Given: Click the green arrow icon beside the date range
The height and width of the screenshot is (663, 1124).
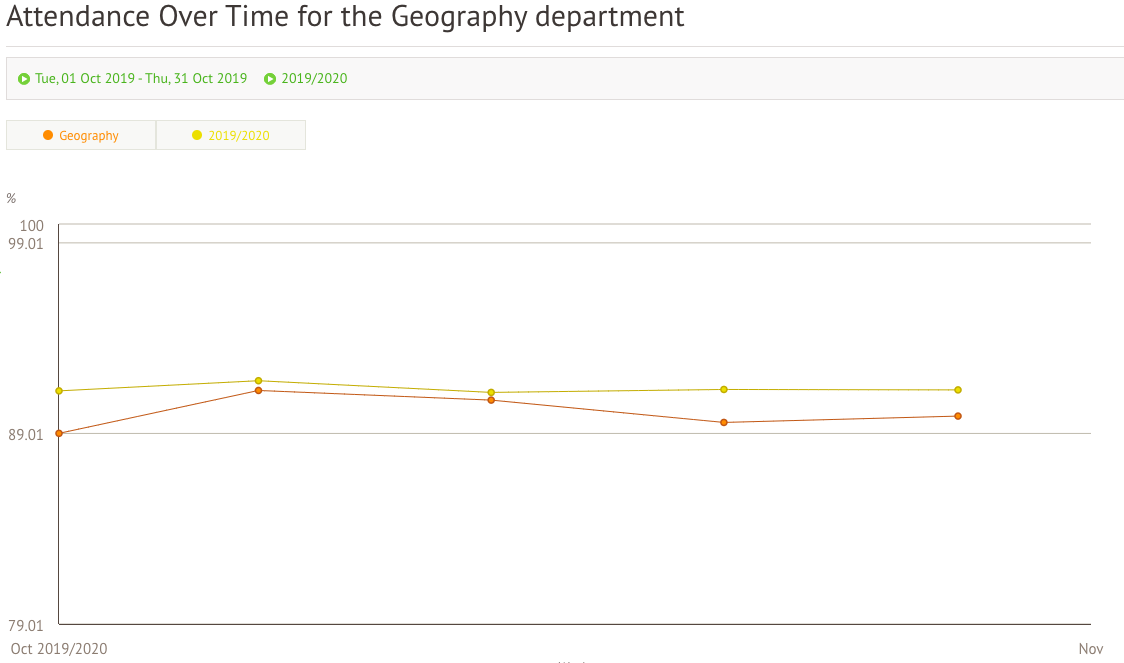Looking at the screenshot, I should click(x=24, y=79).
